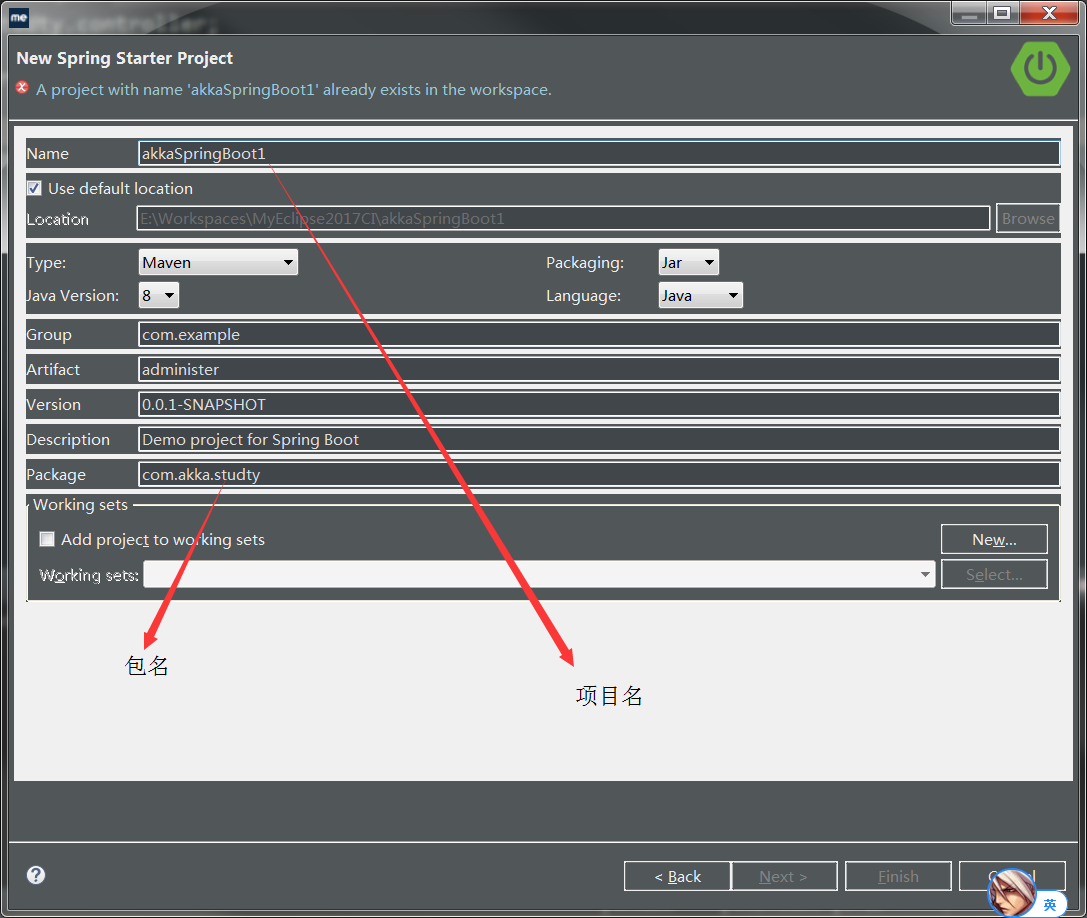Open the Type dropdown showing Maven
Viewport: 1087px width, 918px height.
pyautogui.click(x=218, y=262)
